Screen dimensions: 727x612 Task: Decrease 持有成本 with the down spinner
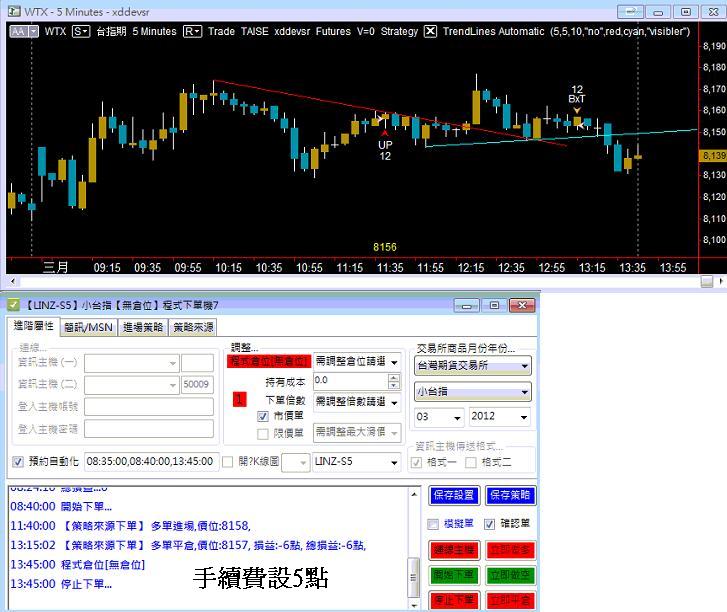[394, 385]
